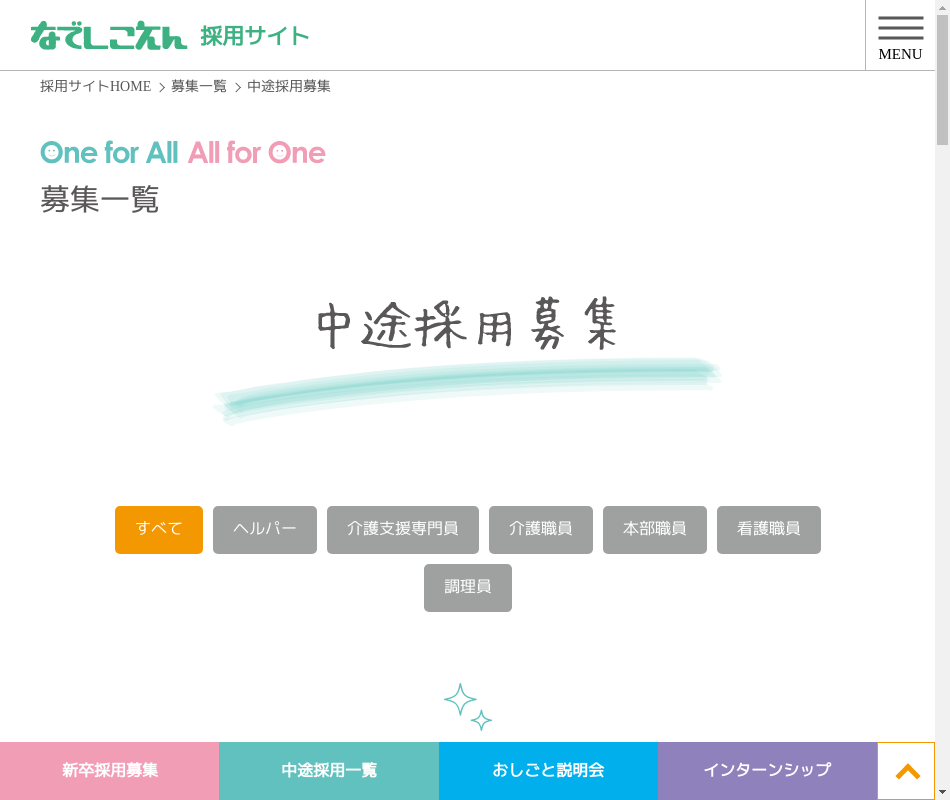This screenshot has height=800, width=950.
Task: Open the hamburger MENU icon
Action: 900,36
